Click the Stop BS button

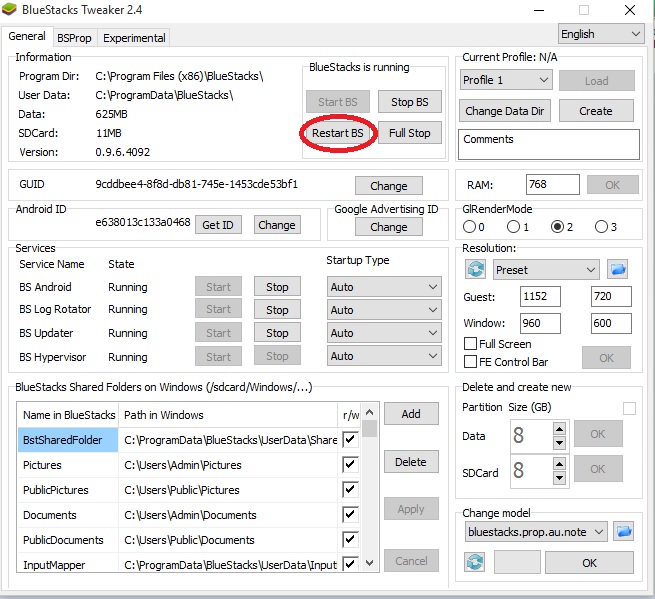point(410,102)
